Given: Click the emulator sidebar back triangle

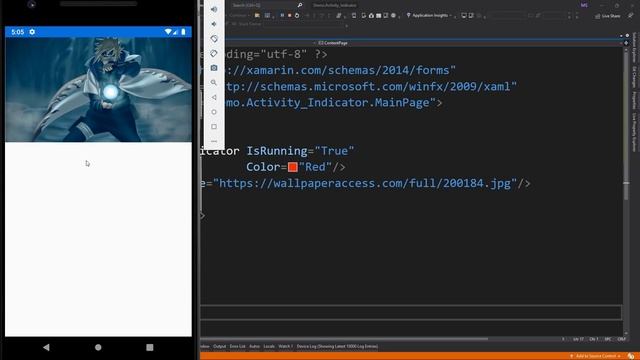Looking at the screenshot, I should pos(214,97).
